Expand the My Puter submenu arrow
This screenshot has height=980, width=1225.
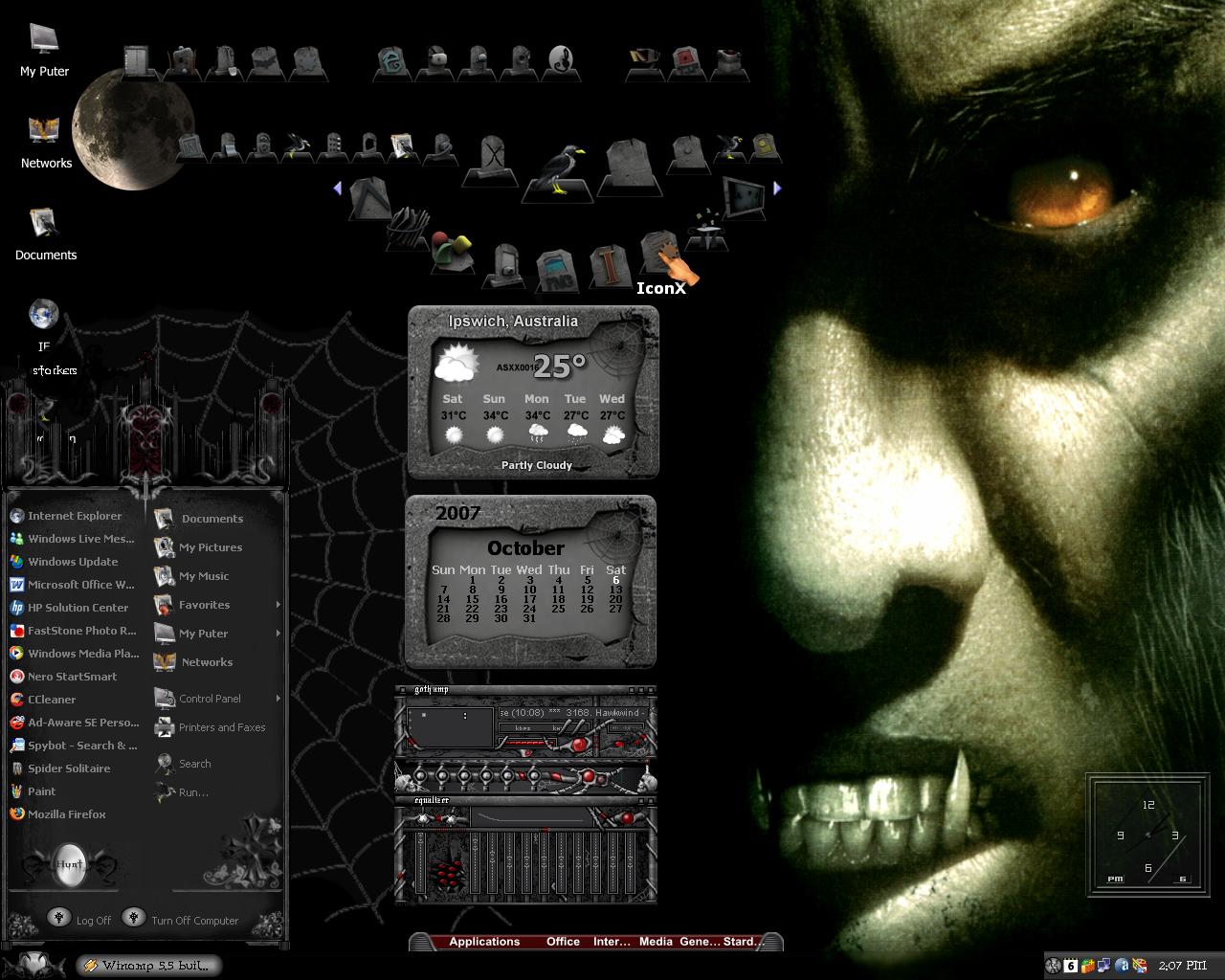coord(278,634)
